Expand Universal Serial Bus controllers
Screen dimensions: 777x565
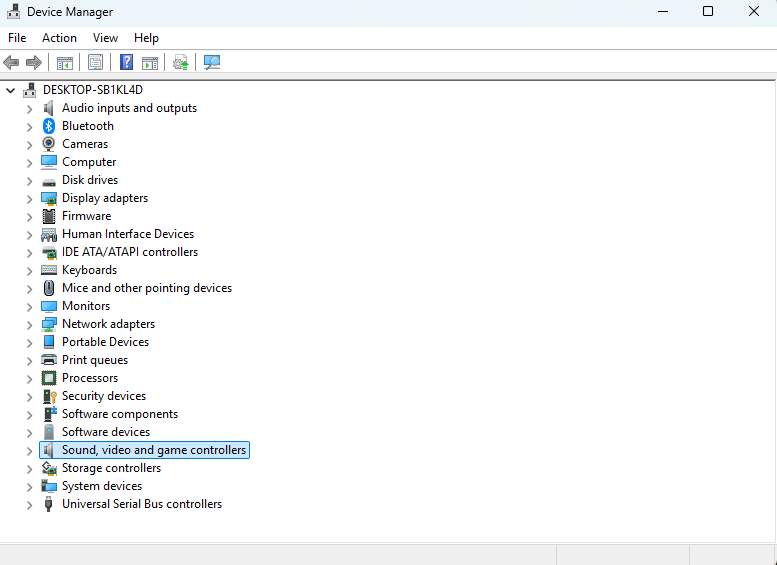[29, 505]
